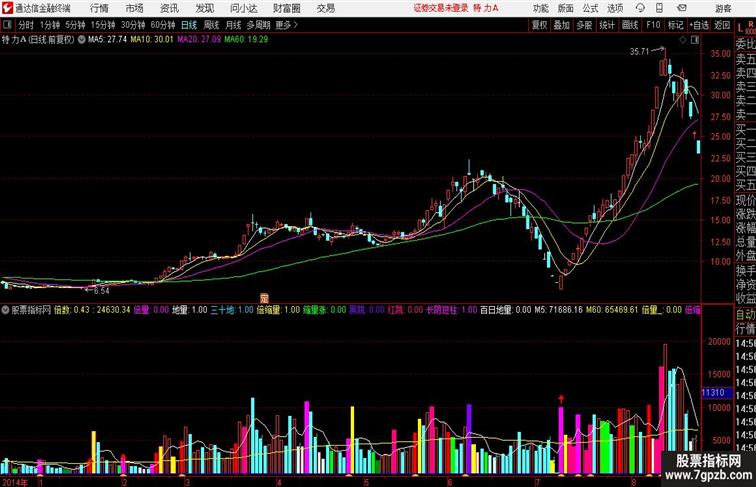Switch to 分时 chart tab
Image resolution: width=756 pixels, height=487 pixels.
26,25
